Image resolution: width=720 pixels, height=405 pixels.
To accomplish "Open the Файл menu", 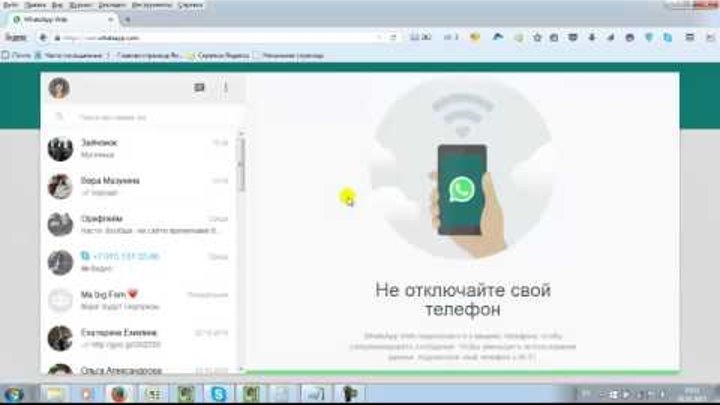I will click(x=11, y=5).
